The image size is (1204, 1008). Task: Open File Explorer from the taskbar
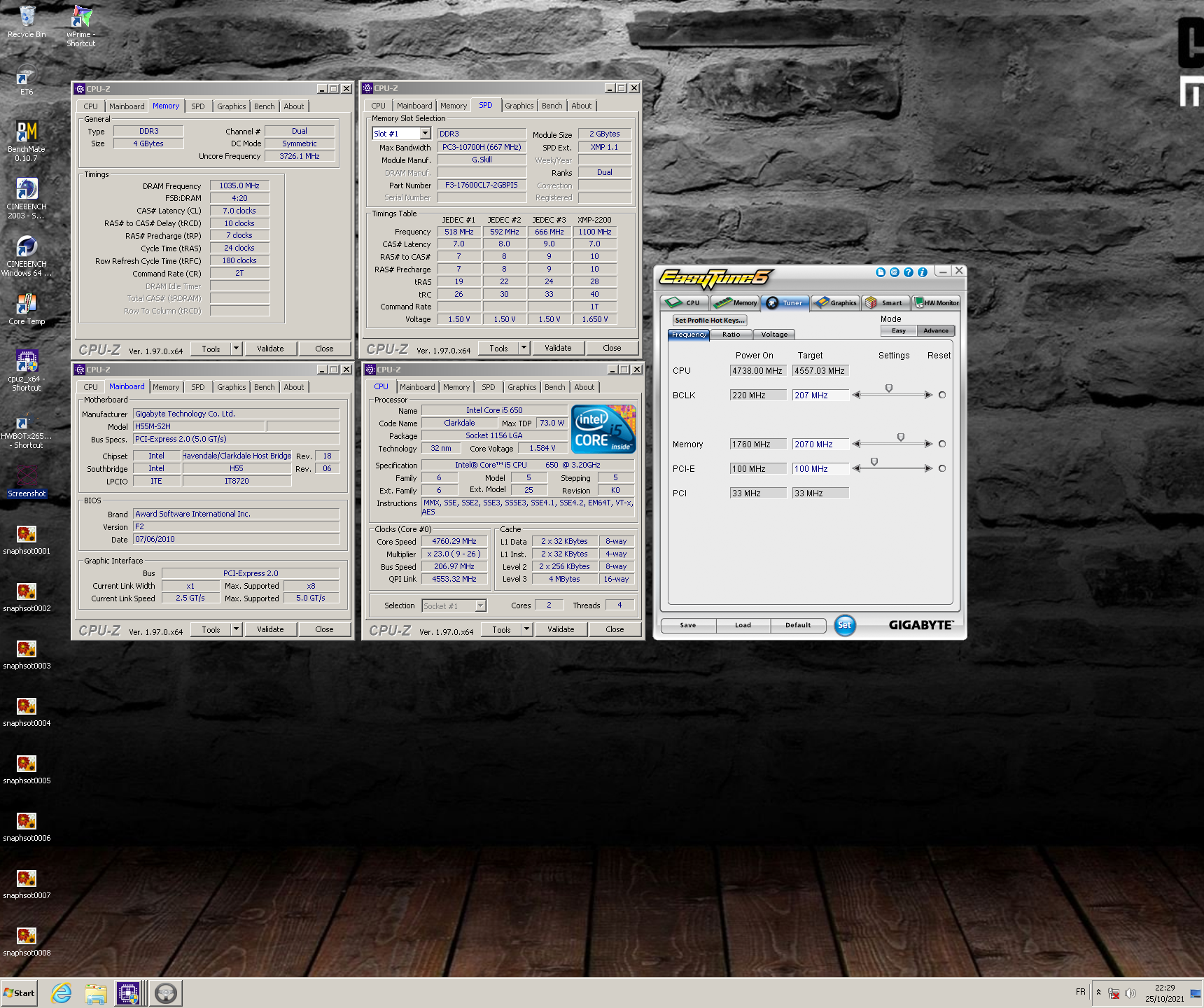tap(96, 993)
